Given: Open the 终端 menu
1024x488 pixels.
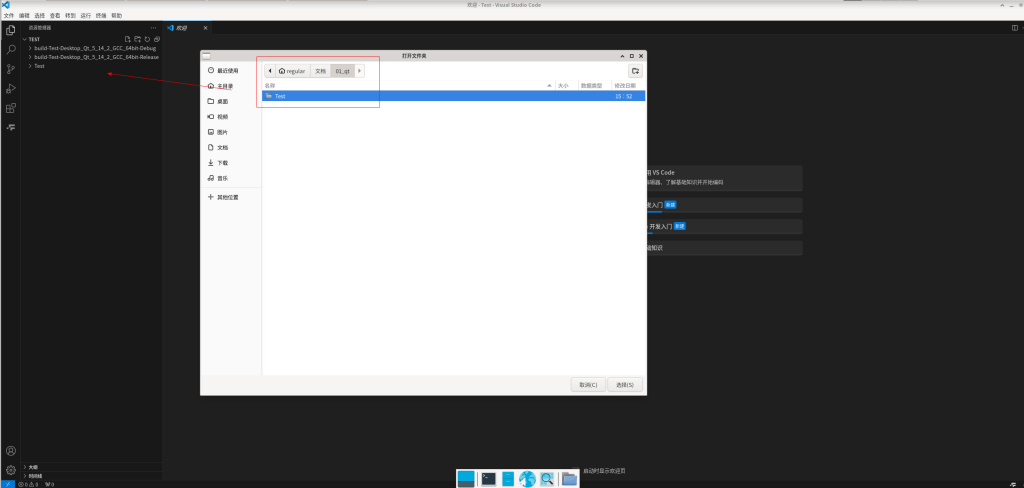Looking at the screenshot, I should tap(101, 16).
